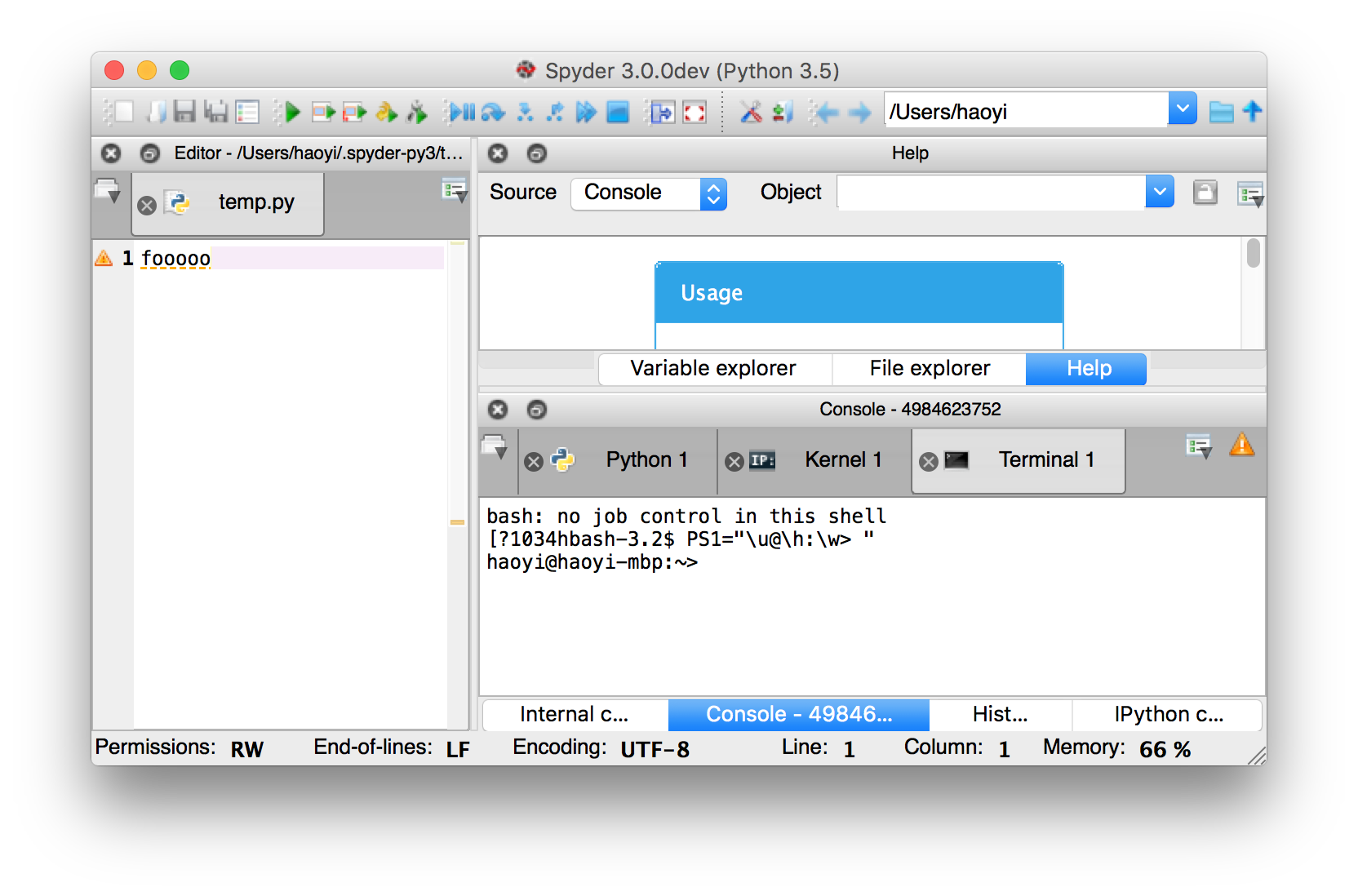1358x896 pixels.
Task: Undock the Help pane
Action: [536, 153]
